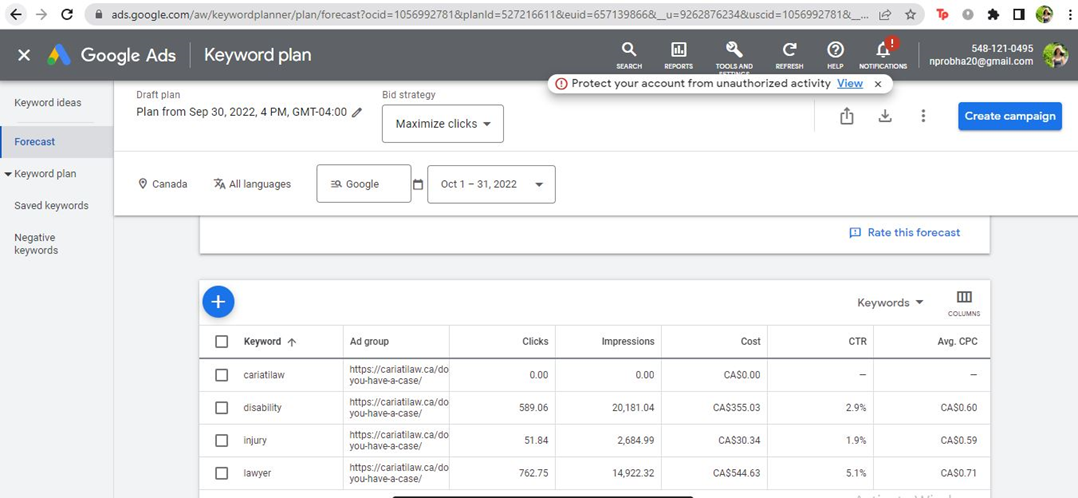Open the Columns selector icon
The width and height of the screenshot is (1078, 498).
(964, 303)
